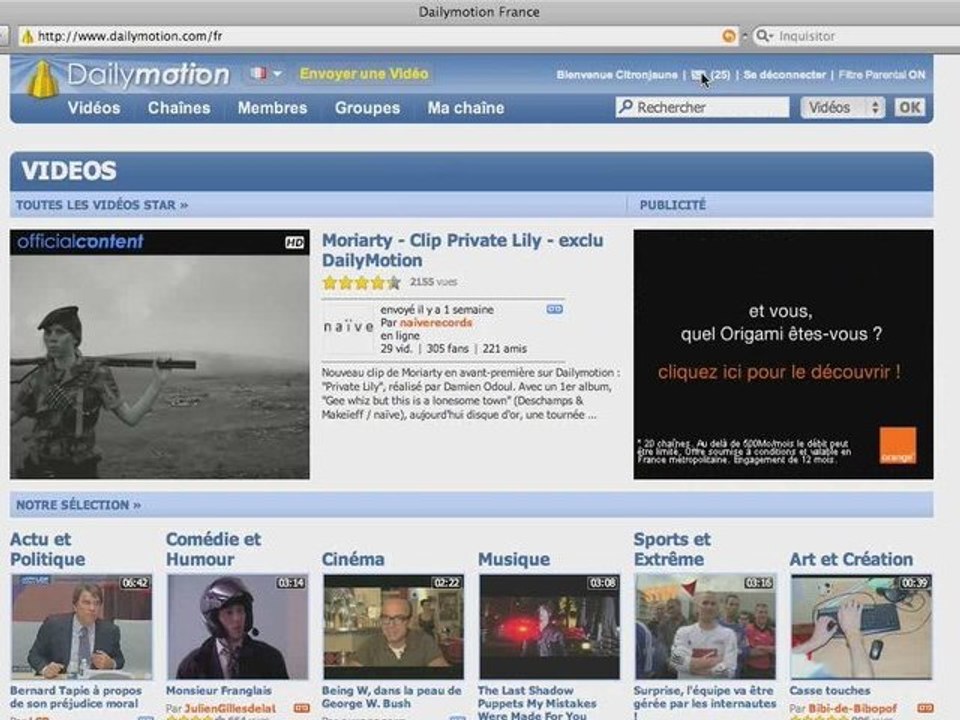Play the Monsieur Franglais thumbnail
The height and width of the screenshot is (720, 960).
(238, 626)
